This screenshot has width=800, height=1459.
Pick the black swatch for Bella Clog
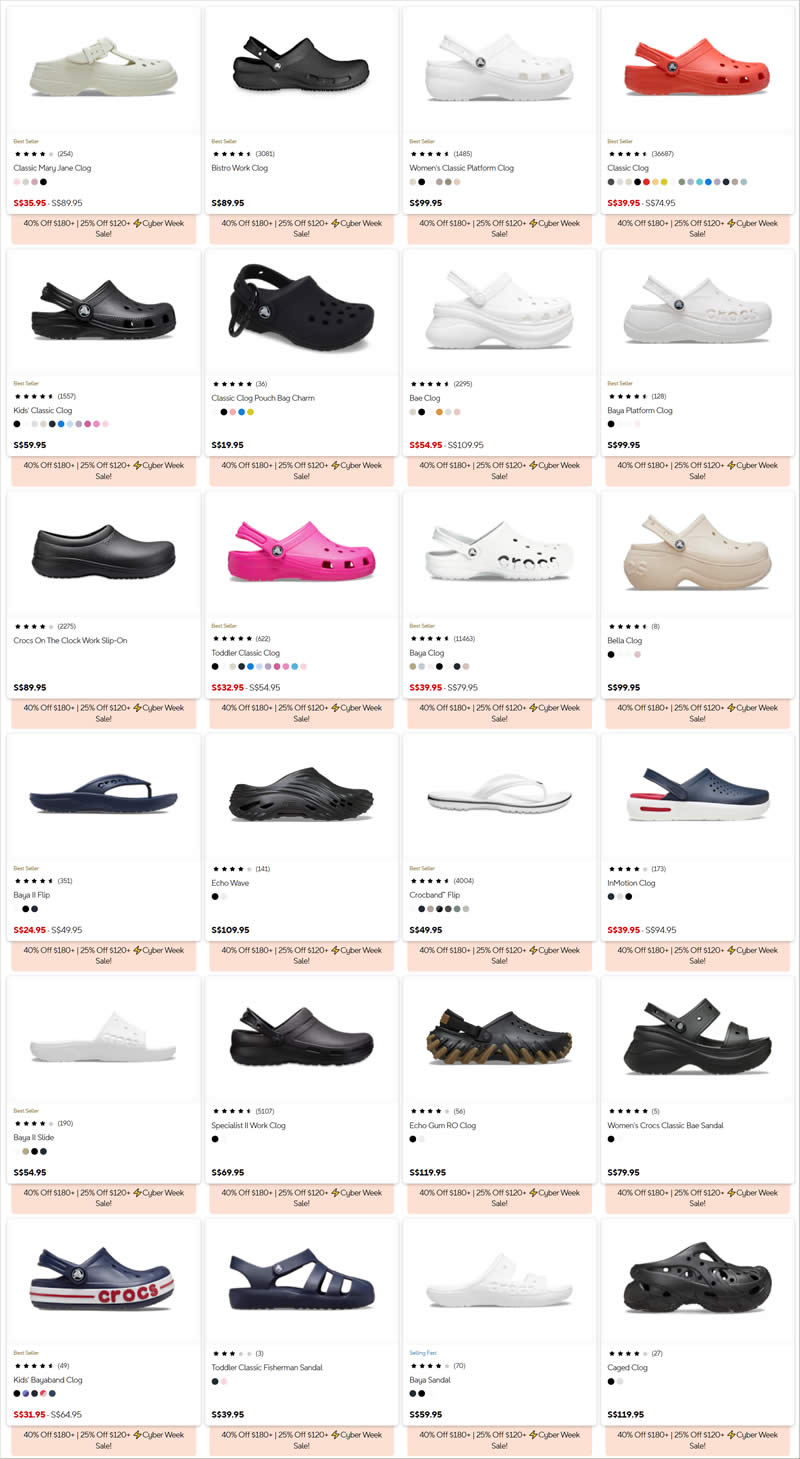611,654
